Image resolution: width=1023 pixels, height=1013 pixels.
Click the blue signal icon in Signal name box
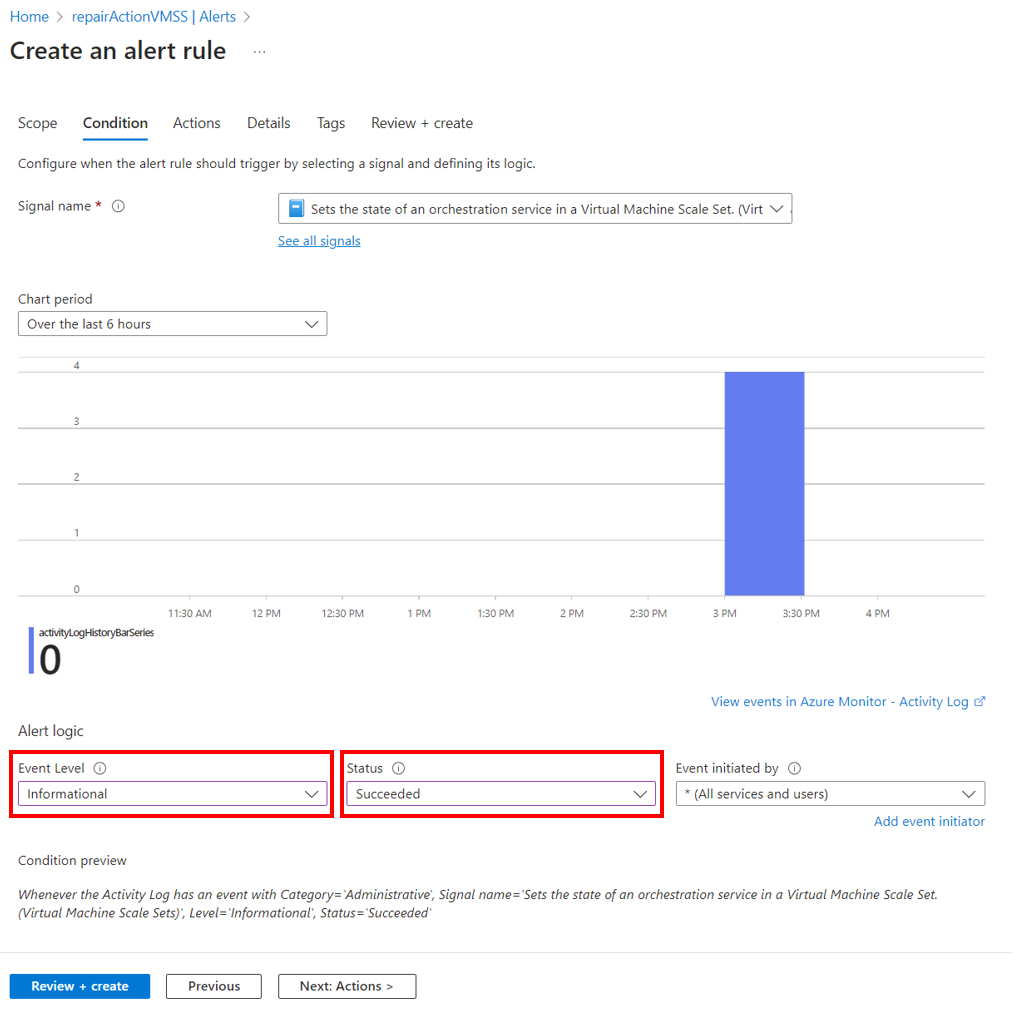pyautogui.click(x=296, y=208)
